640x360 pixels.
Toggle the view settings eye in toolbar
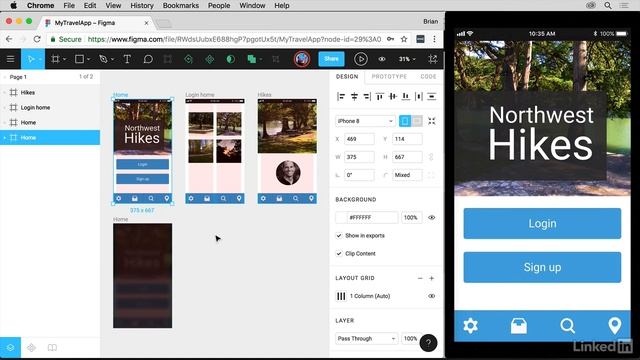coord(382,59)
